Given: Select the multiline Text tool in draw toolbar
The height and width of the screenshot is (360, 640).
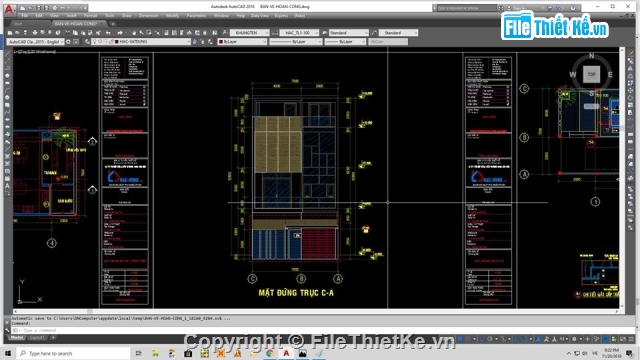Looking at the screenshot, I should point(7,186).
